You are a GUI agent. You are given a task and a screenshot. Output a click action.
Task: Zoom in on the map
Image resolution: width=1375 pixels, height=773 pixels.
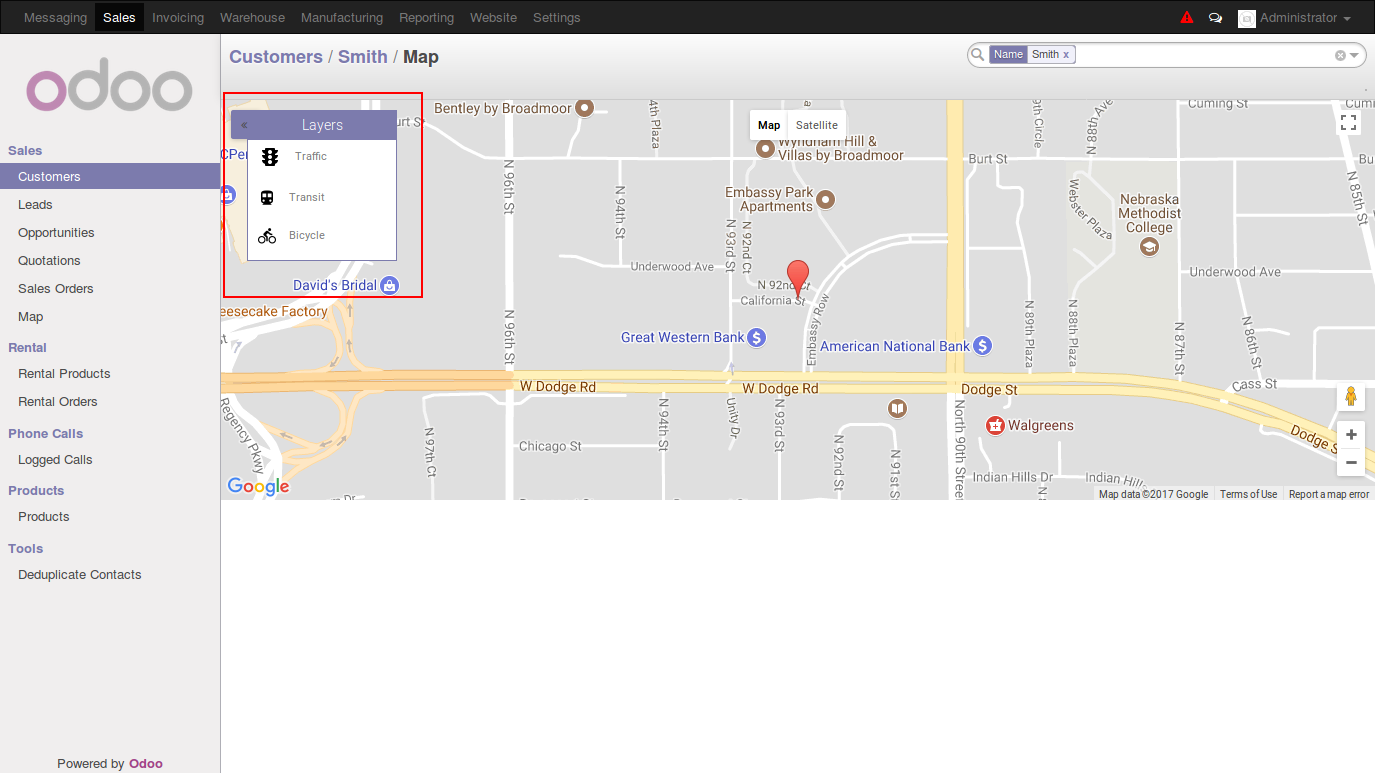(x=1351, y=435)
